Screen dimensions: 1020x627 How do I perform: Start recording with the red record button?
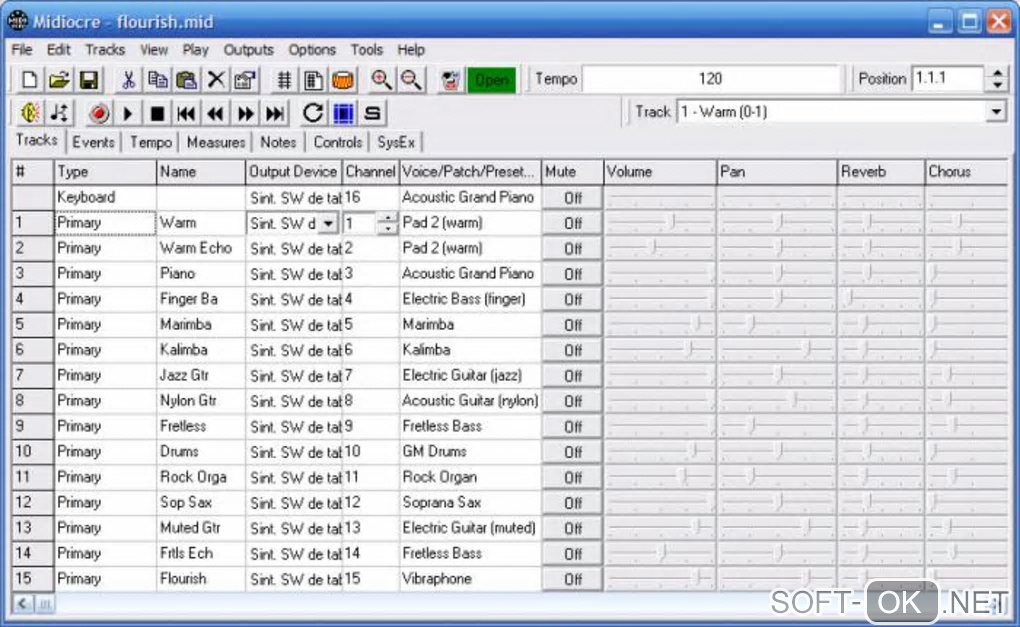(99, 113)
